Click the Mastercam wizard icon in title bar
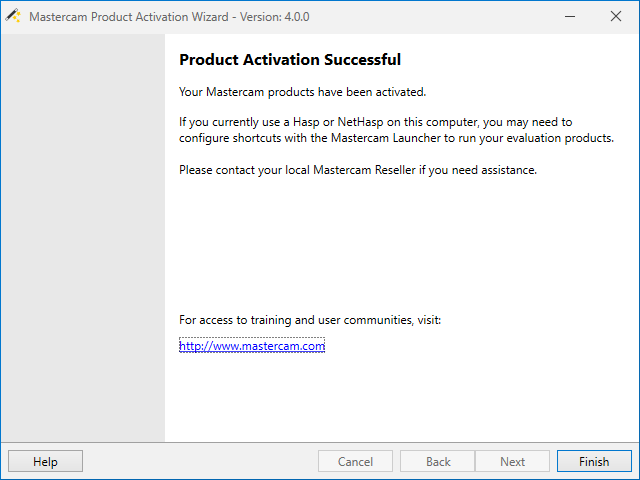 (x=13, y=16)
